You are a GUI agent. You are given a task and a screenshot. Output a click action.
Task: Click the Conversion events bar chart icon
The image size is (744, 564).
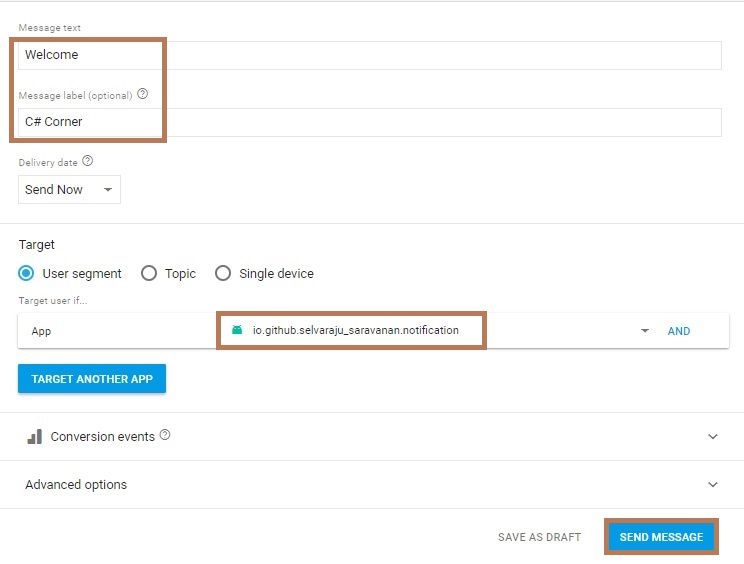pos(34,437)
